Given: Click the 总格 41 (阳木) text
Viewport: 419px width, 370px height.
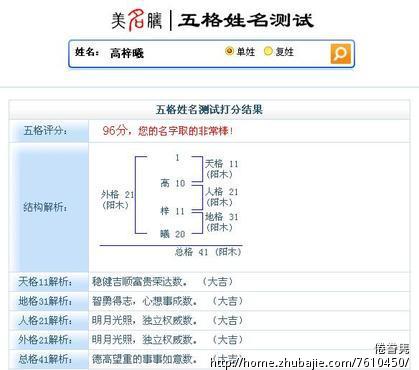Looking at the screenshot, I should point(208,252).
